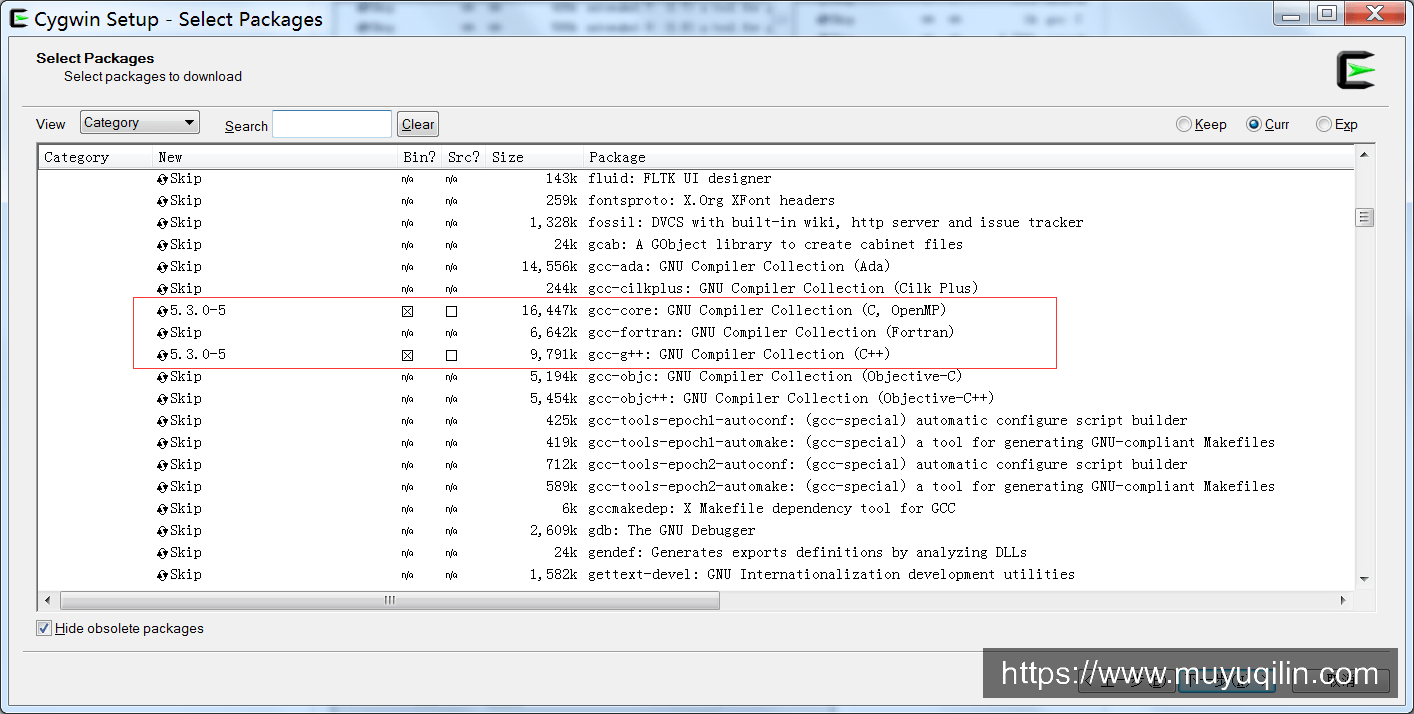Click the New column header
Image resolution: width=1414 pixels, height=714 pixels.
point(276,157)
